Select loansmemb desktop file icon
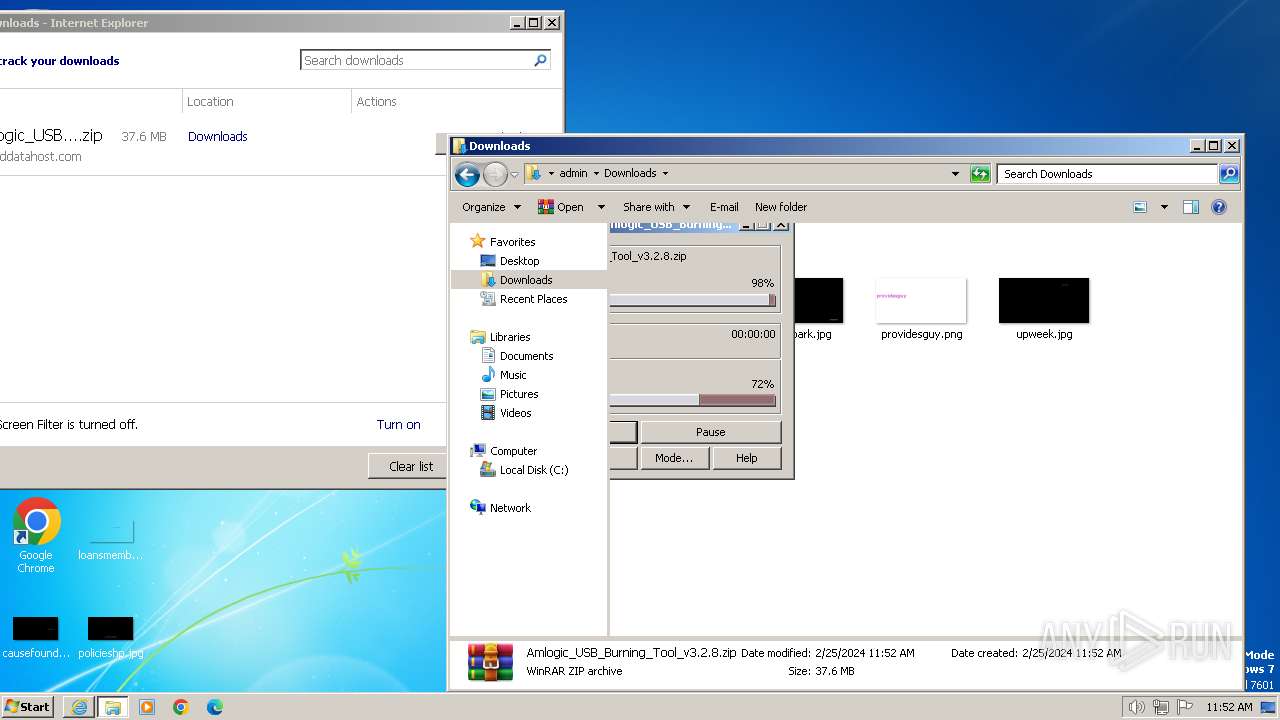Viewport: 1280px width, 720px height. [x=110, y=539]
